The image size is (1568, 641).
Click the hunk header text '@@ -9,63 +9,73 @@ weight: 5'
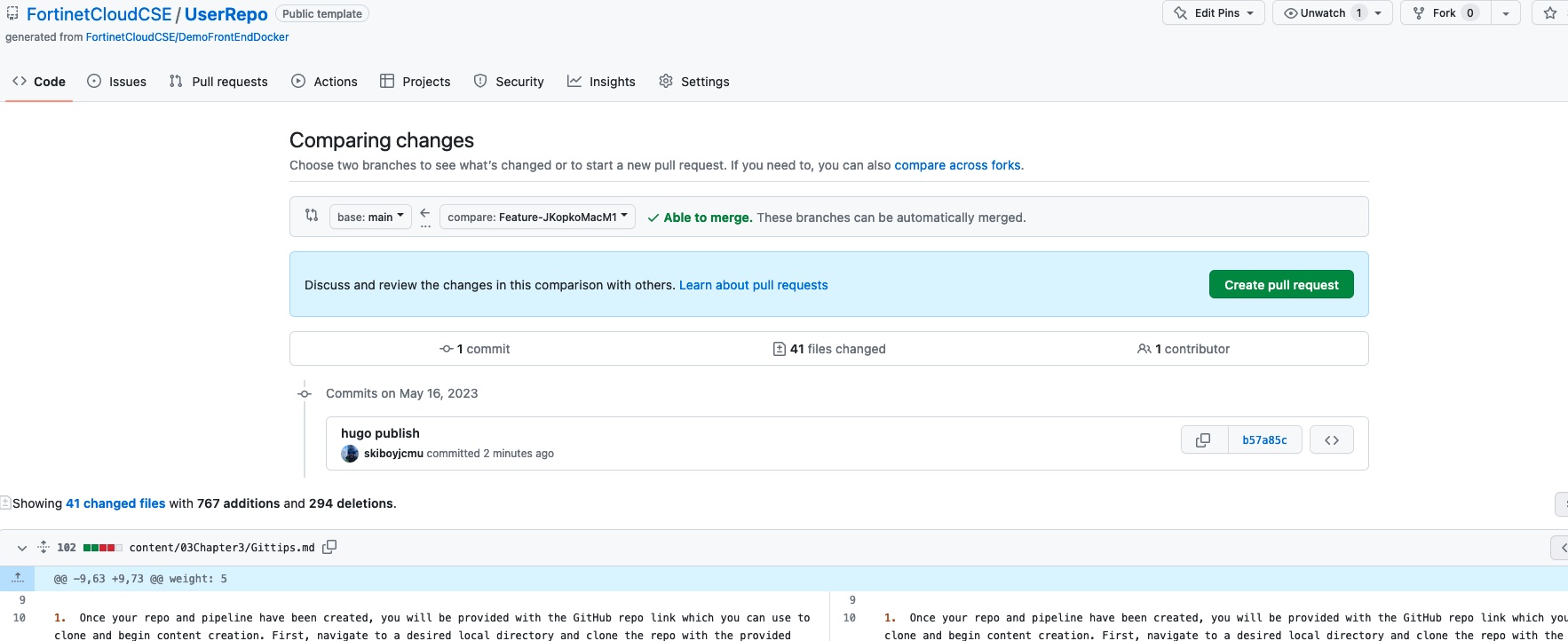pyautogui.click(x=140, y=579)
